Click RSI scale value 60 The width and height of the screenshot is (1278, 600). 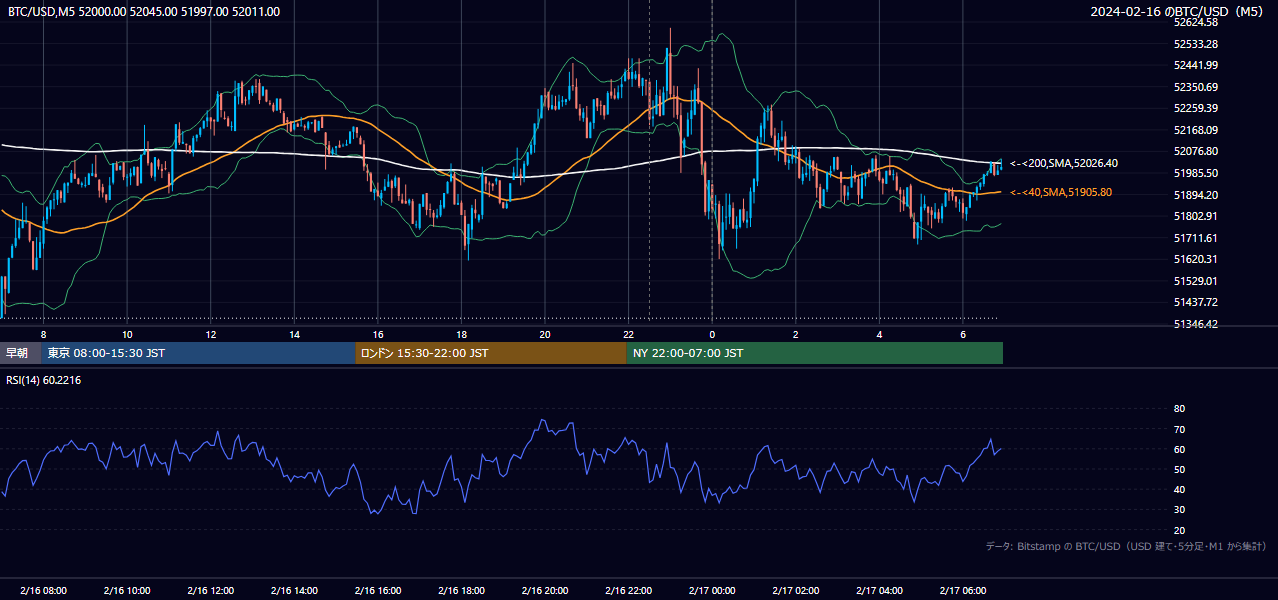[1179, 449]
